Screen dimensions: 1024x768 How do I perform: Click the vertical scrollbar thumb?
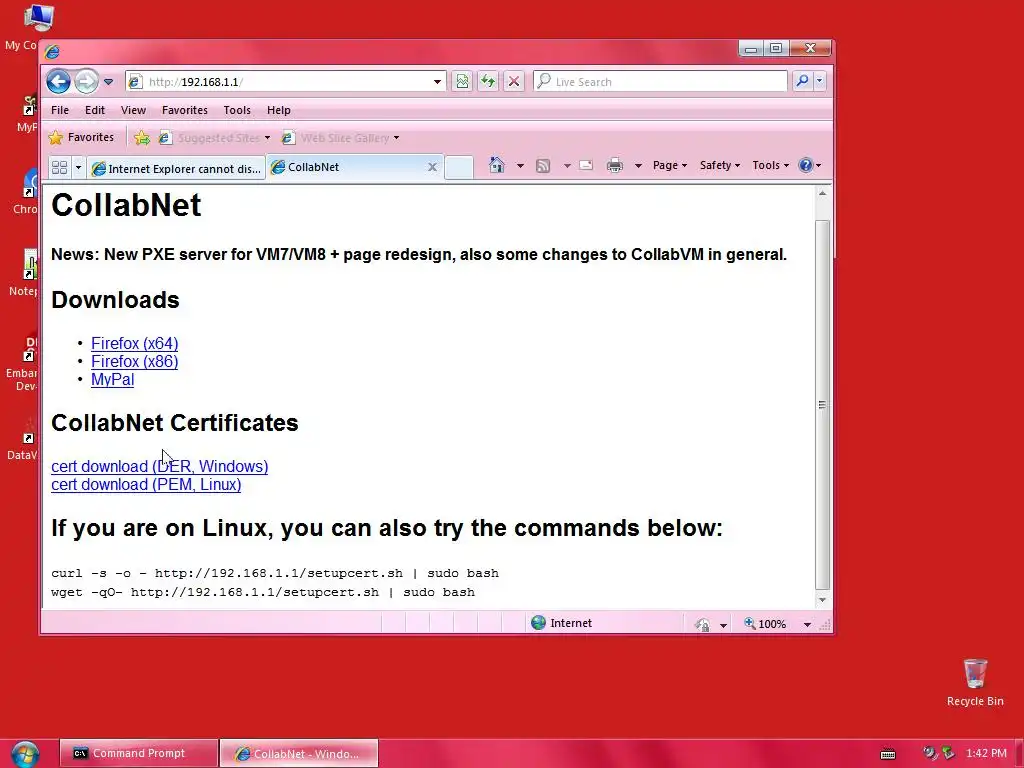click(x=822, y=405)
